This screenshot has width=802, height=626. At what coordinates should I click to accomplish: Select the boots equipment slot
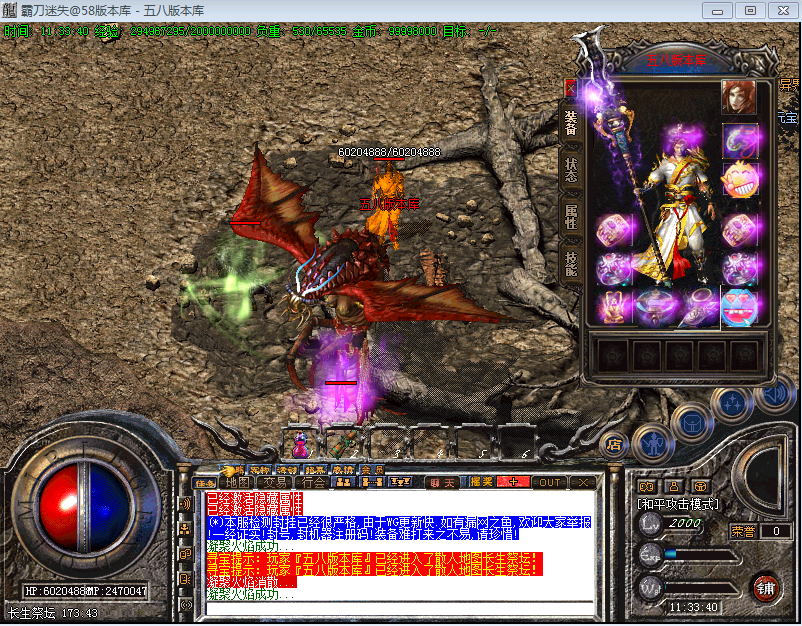699,307
